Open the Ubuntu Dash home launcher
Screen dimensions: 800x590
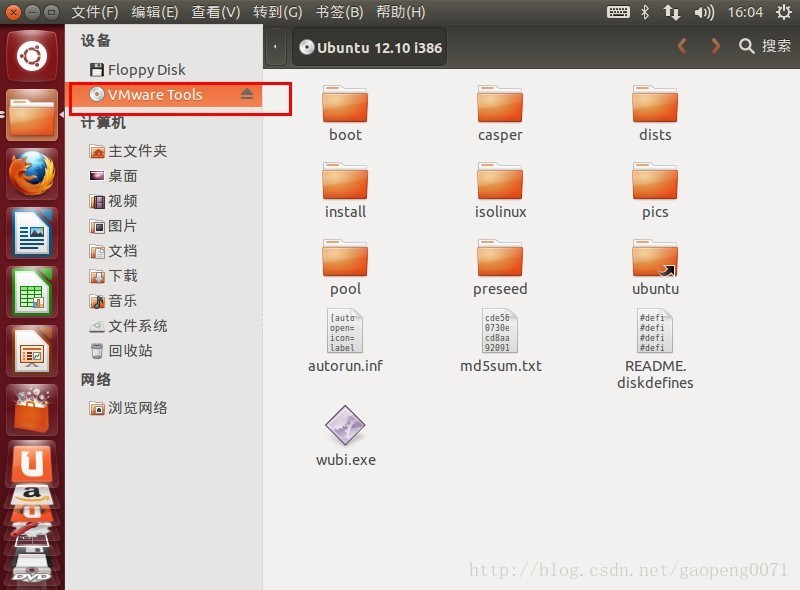pyautogui.click(x=32, y=56)
